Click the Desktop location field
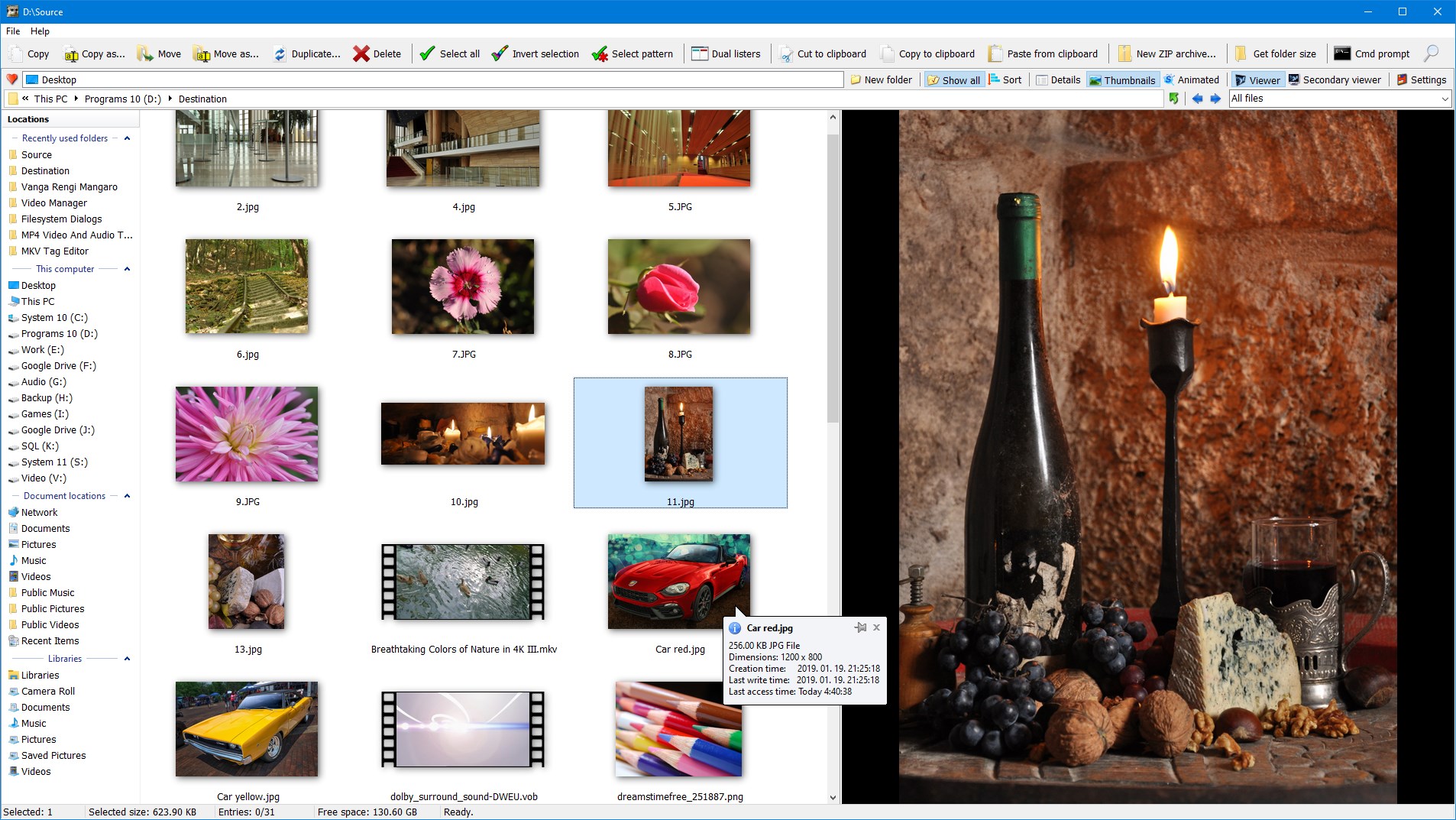Viewport: 1456px width, 820px height. [433, 79]
